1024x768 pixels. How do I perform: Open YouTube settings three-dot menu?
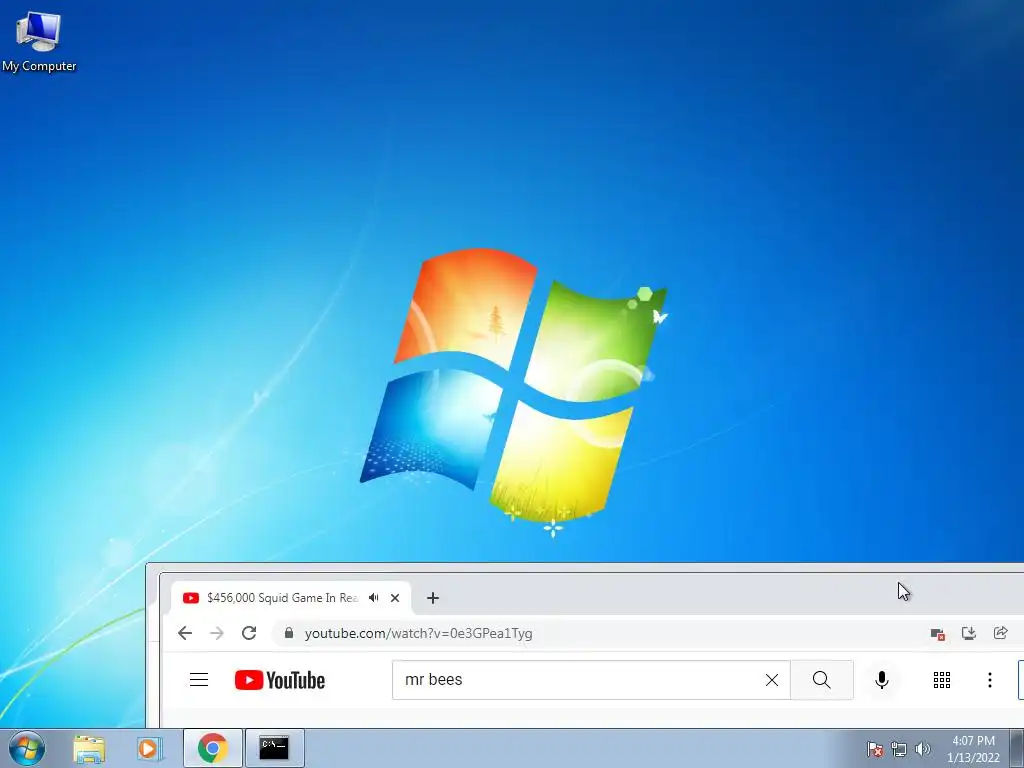pyautogui.click(x=990, y=680)
